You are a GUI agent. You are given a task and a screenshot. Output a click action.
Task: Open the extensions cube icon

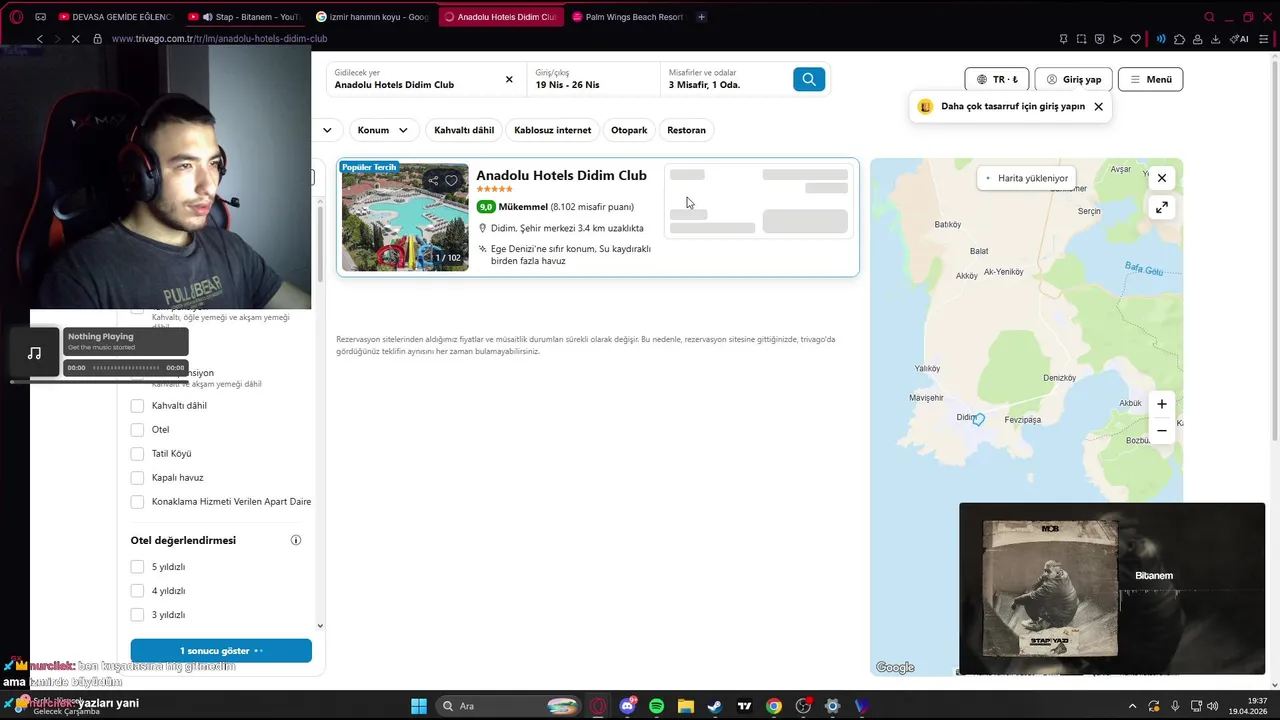(1180, 39)
